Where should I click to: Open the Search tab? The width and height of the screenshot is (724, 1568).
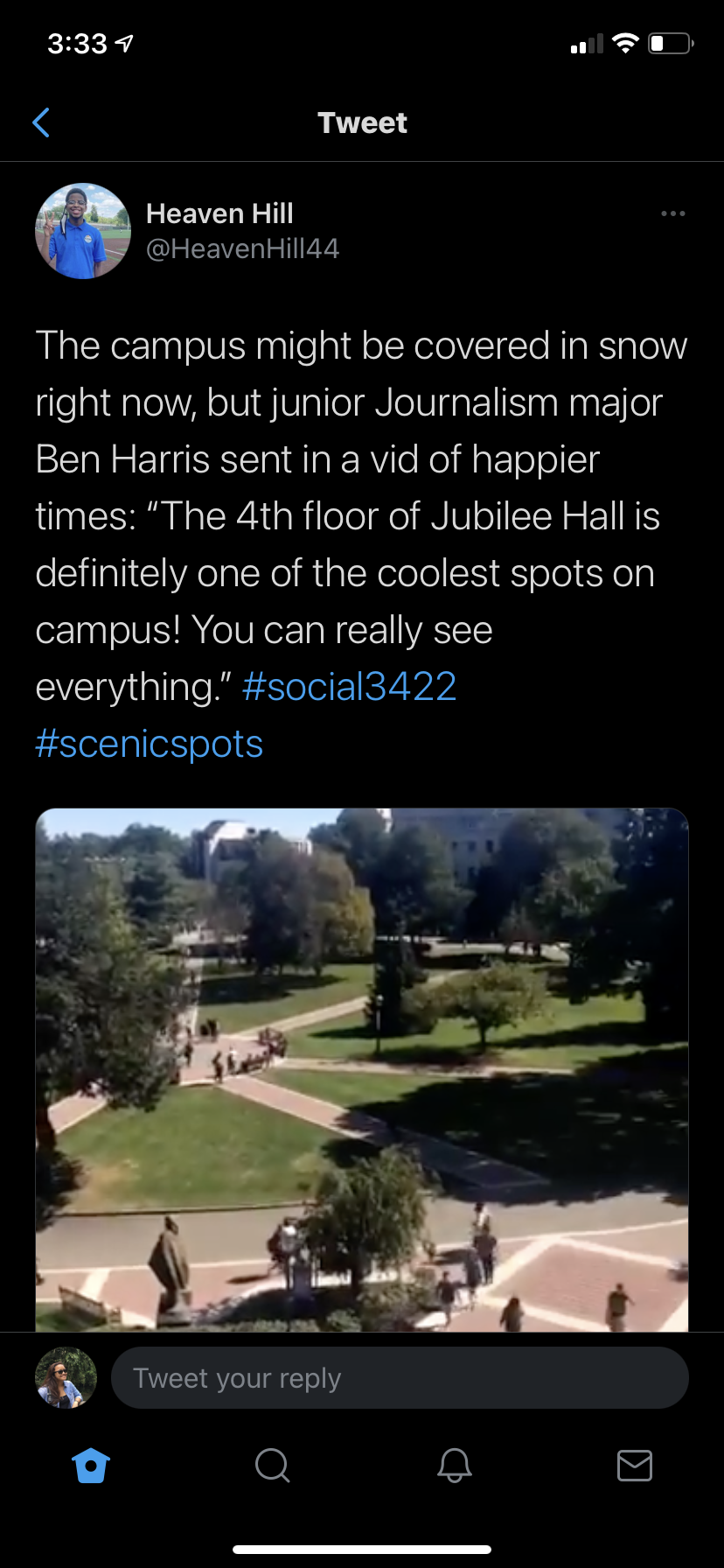click(x=272, y=1465)
